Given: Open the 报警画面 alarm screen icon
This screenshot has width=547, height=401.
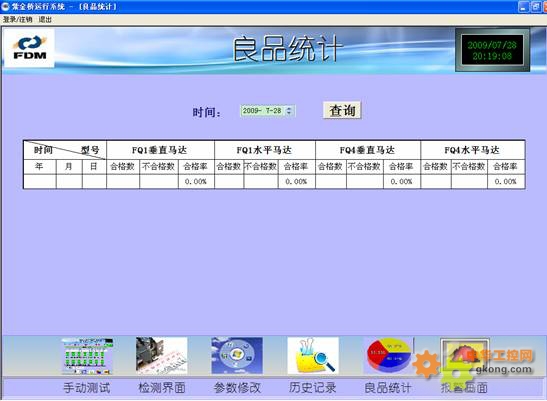Looking at the screenshot, I should (465, 356).
